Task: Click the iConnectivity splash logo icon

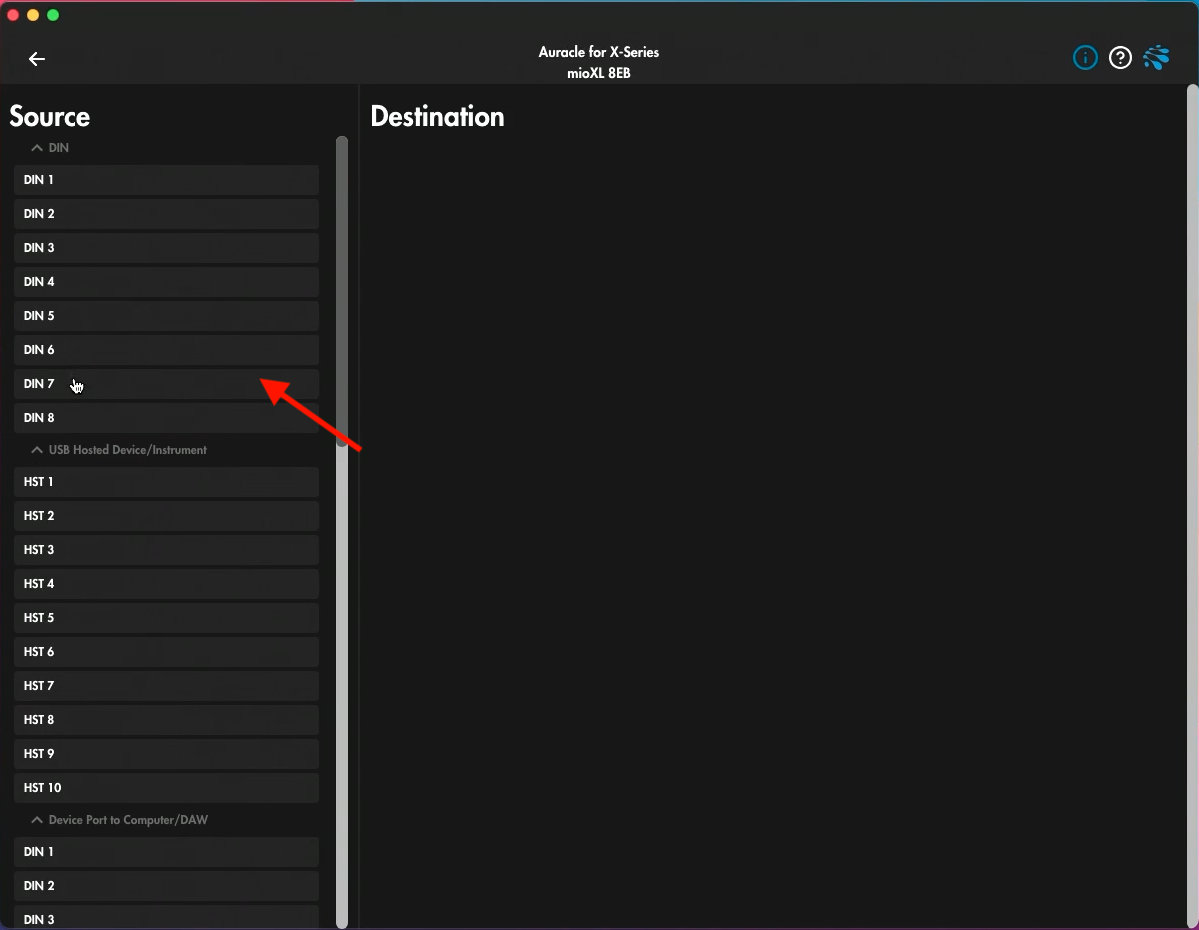Action: pyautogui.click(x=1157, y=57)
